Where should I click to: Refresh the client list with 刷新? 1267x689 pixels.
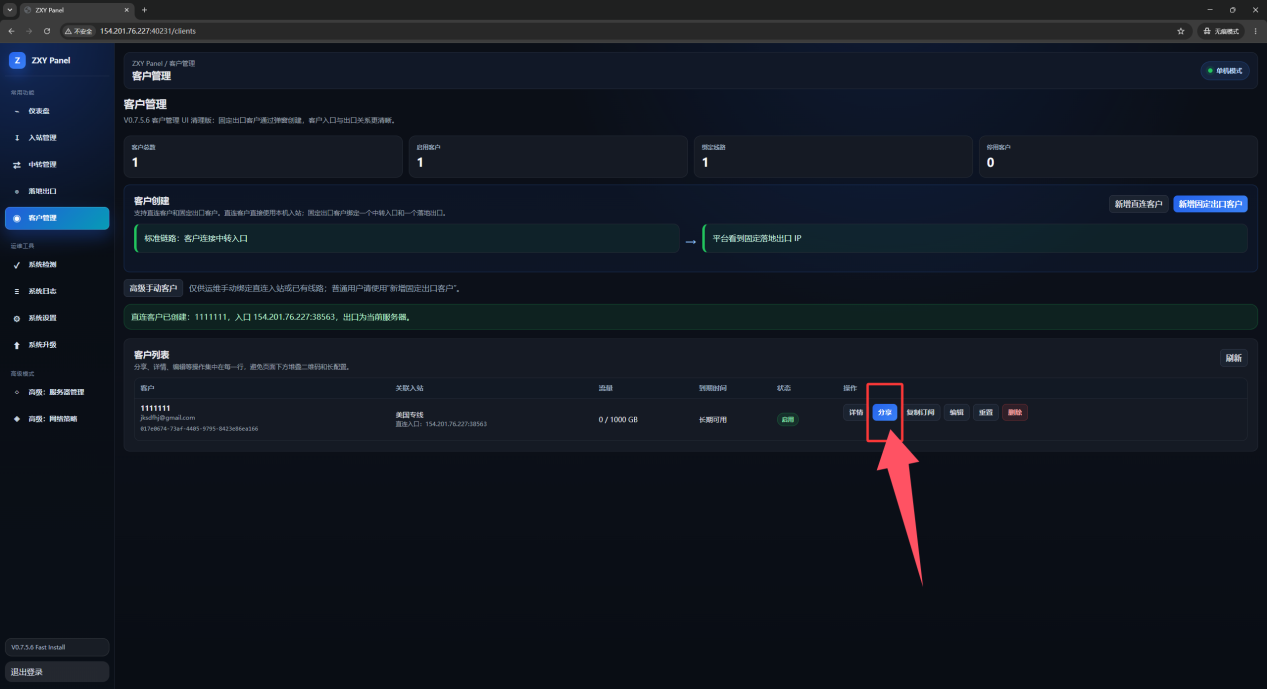[x=1233, y=358]
